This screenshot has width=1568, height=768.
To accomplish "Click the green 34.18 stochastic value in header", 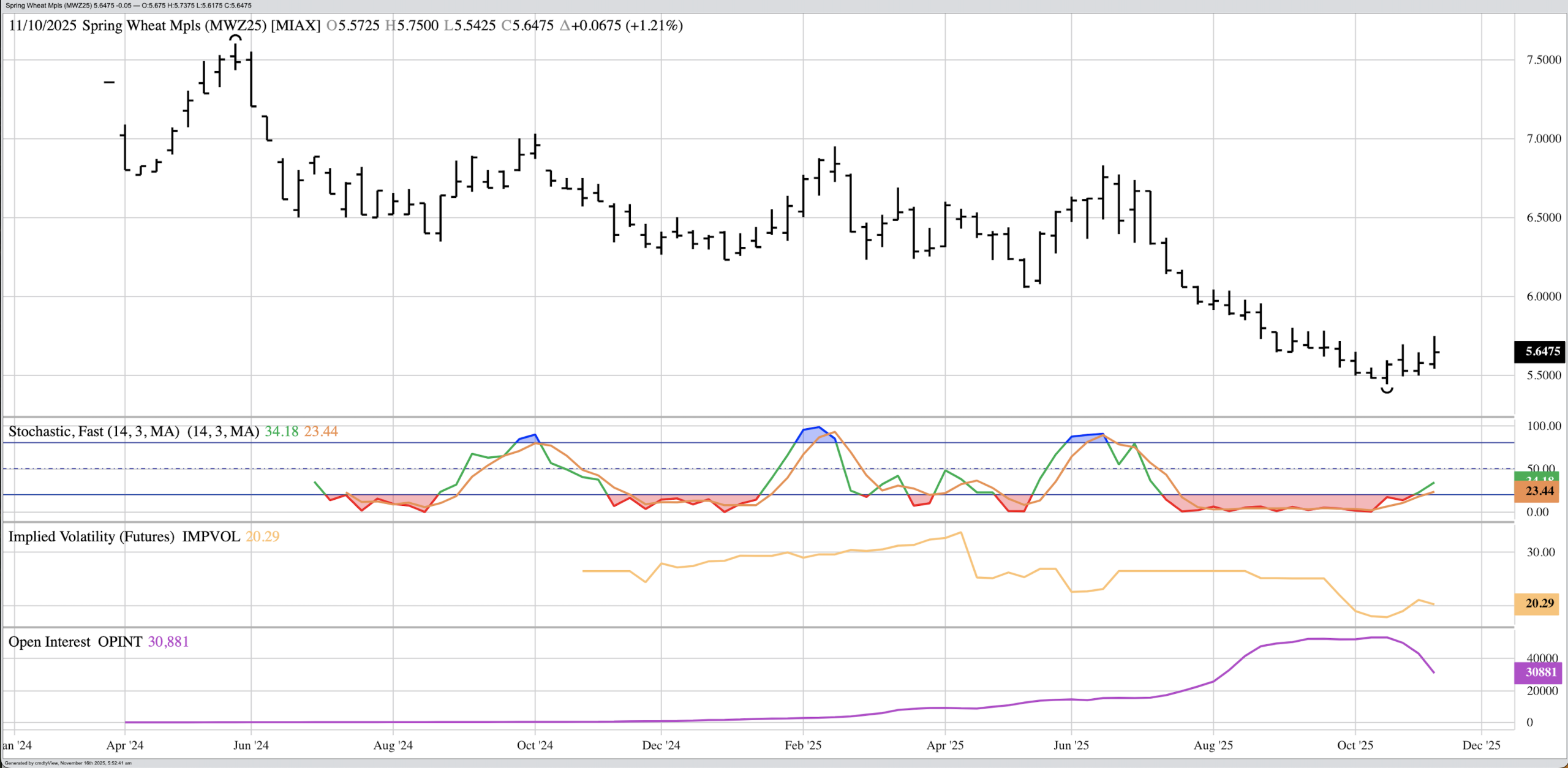I will (x=281, y=432).
